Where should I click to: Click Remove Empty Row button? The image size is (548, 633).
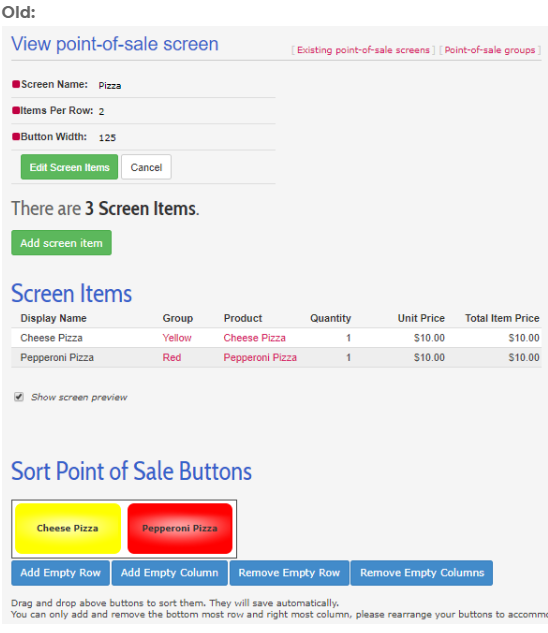[289, 572]
